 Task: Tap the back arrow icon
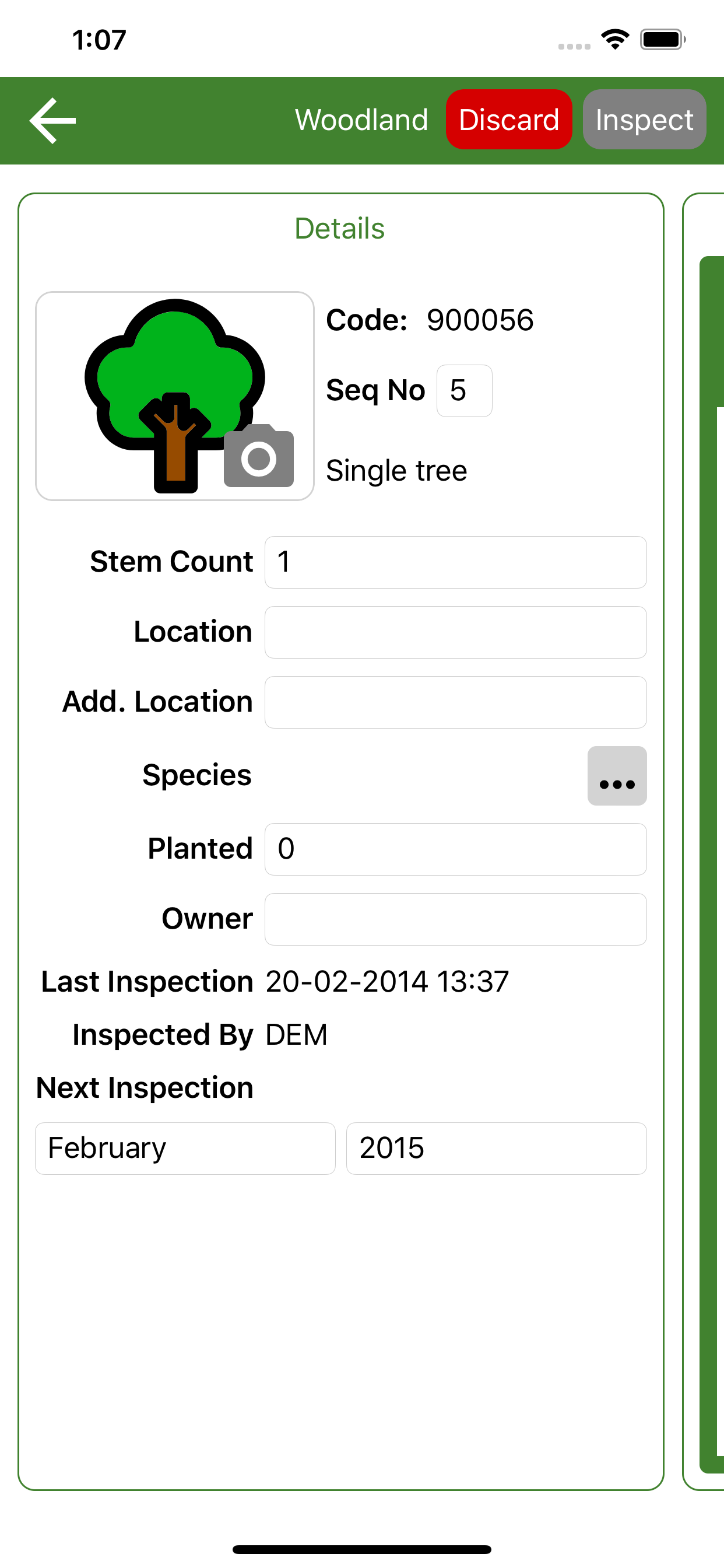pyautogui.click(x=53, y=120)
